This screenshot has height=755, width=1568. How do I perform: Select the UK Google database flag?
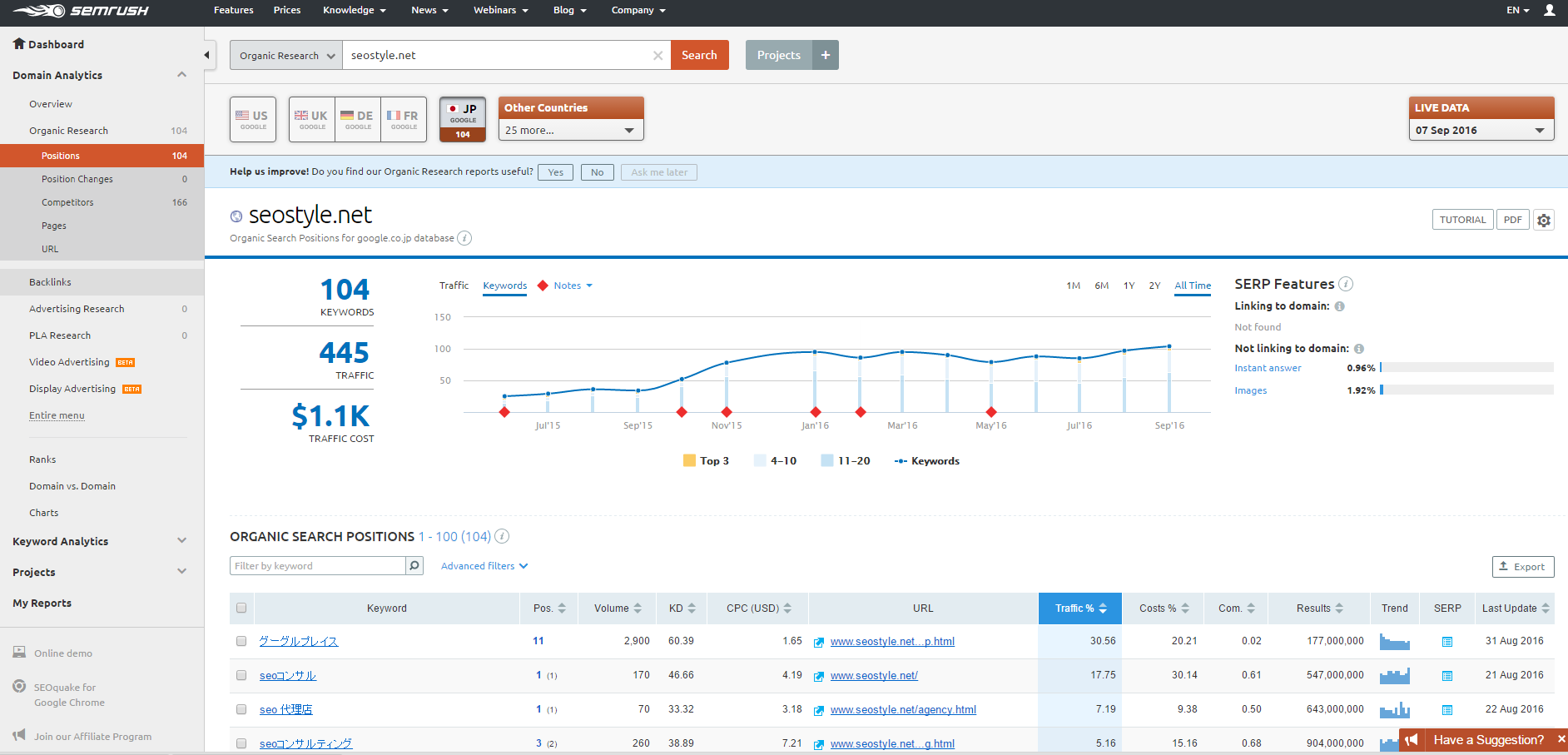click(312, 119)
